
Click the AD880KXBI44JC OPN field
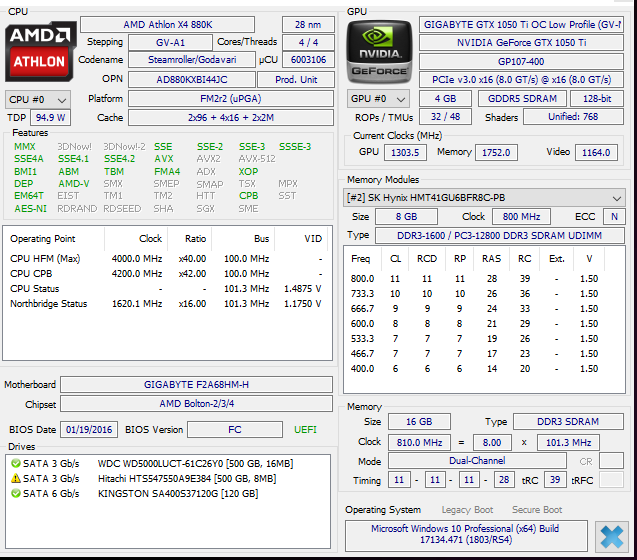click(192, 80)
